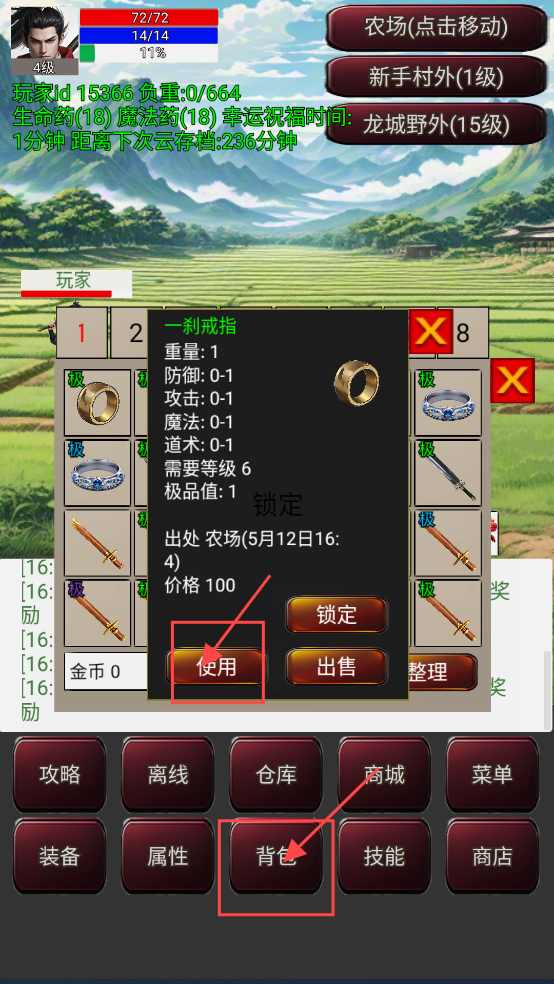554x984 pixels.
Task: Close the inventory with the outer red X
Action: 513,380
